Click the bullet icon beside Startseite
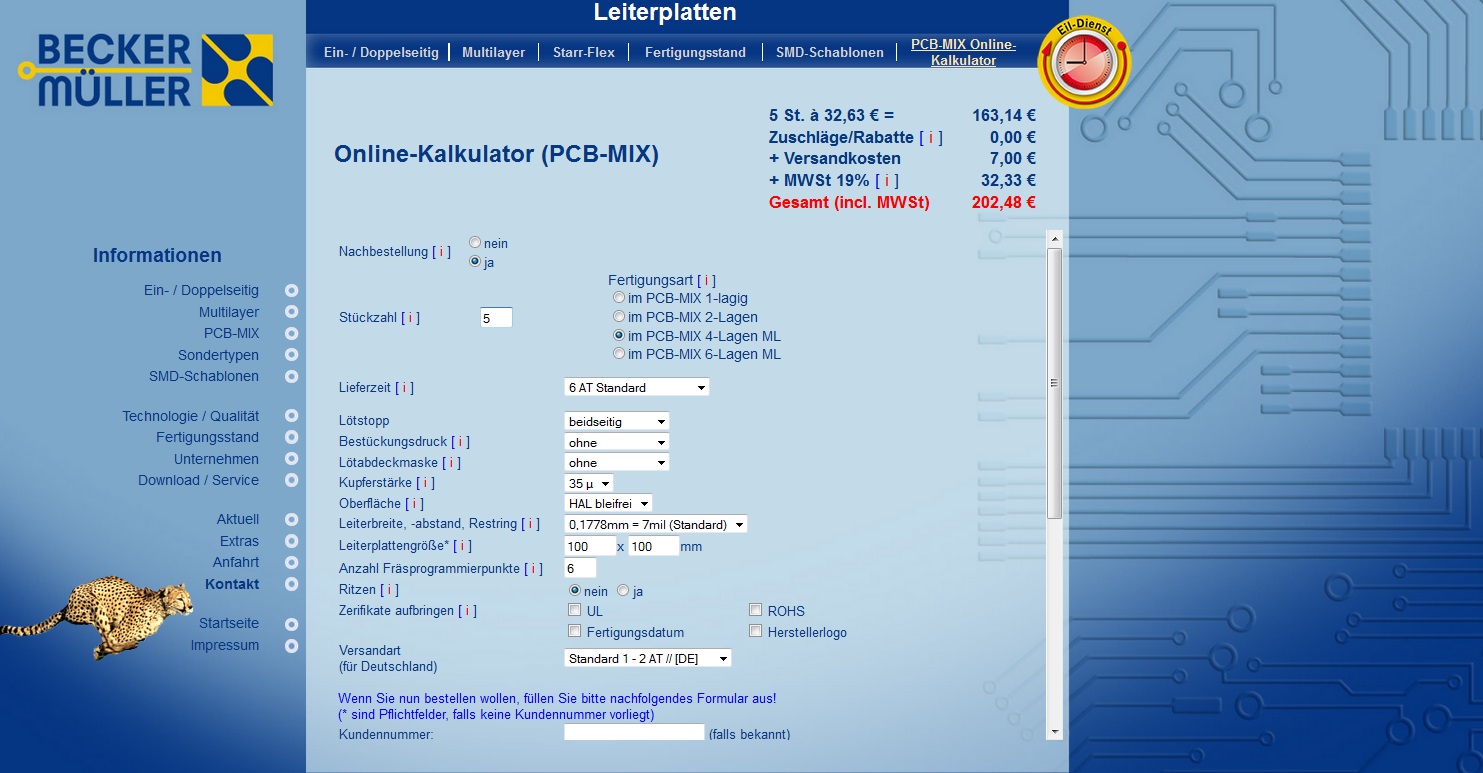This screenshot has width=1483, height=773. (x=291, y=624)
